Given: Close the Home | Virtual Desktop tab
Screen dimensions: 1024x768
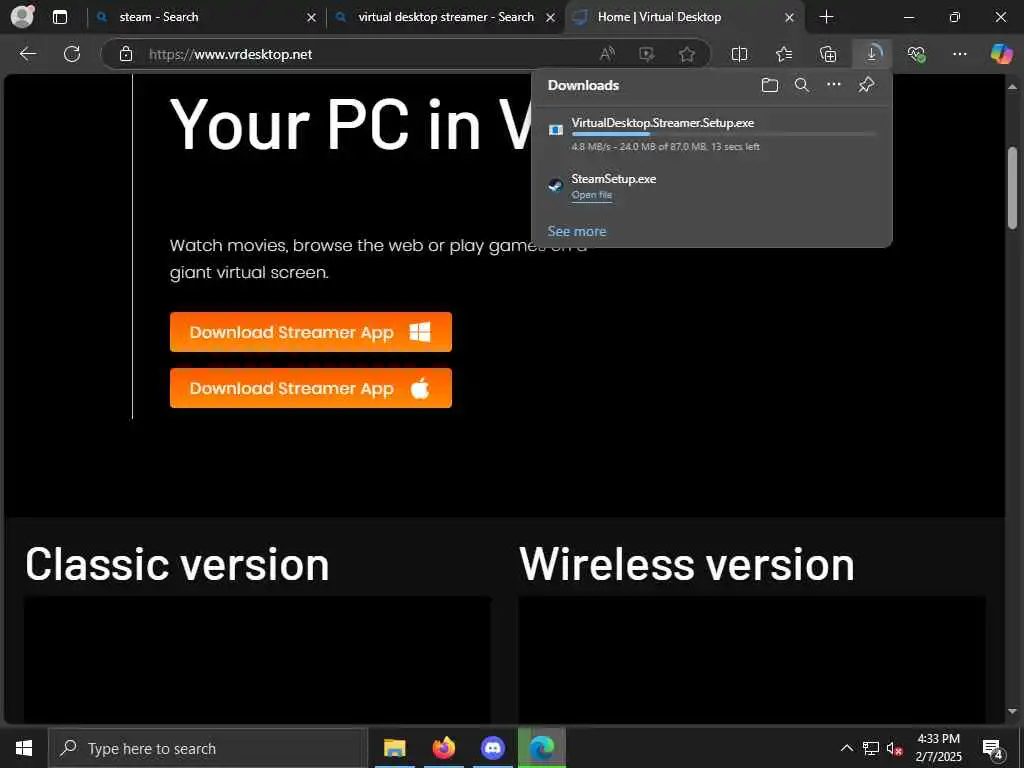Looking at the screenshot, I should 789,18.
